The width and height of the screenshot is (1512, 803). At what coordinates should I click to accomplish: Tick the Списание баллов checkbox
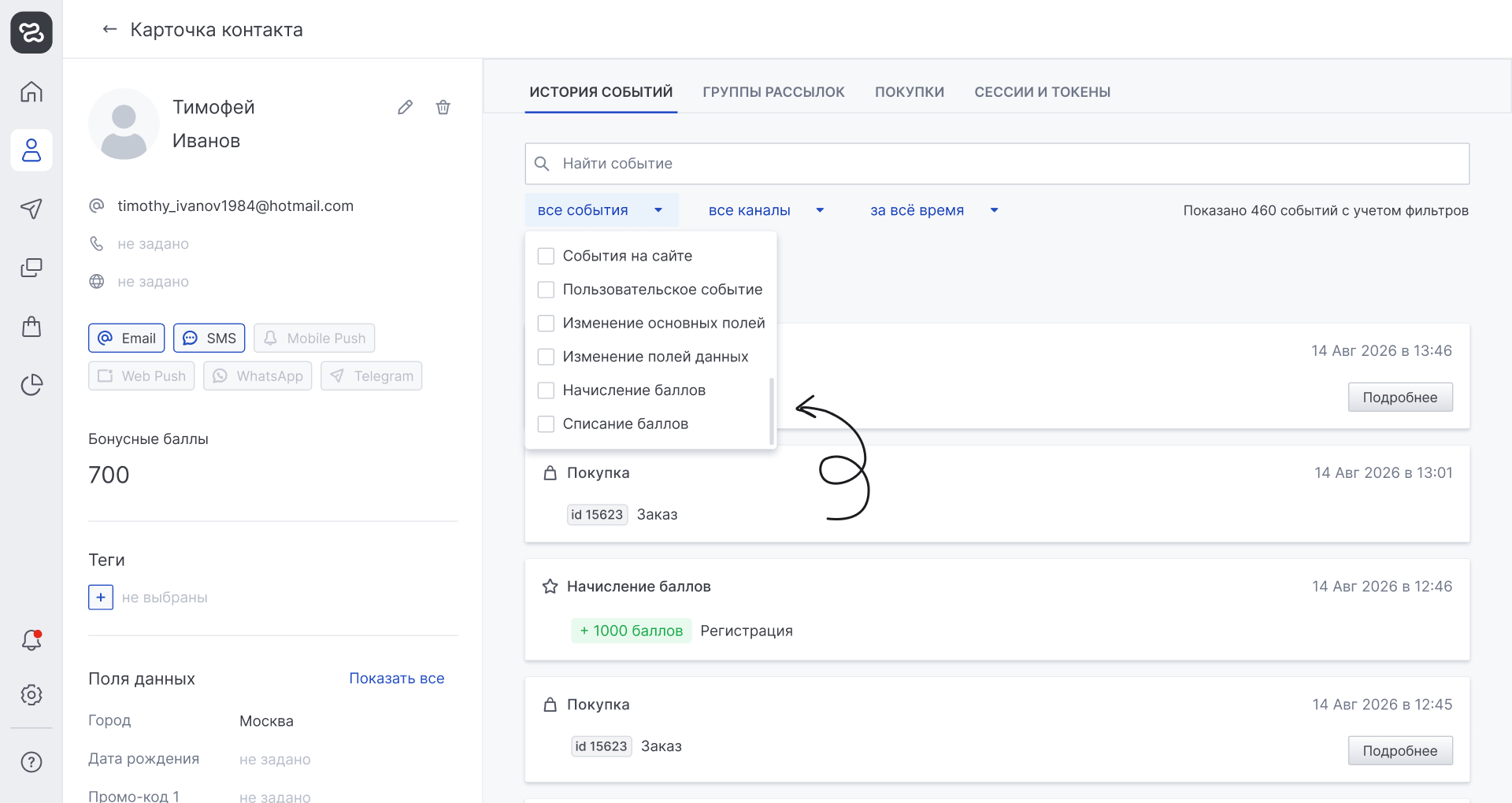(546, 424)
